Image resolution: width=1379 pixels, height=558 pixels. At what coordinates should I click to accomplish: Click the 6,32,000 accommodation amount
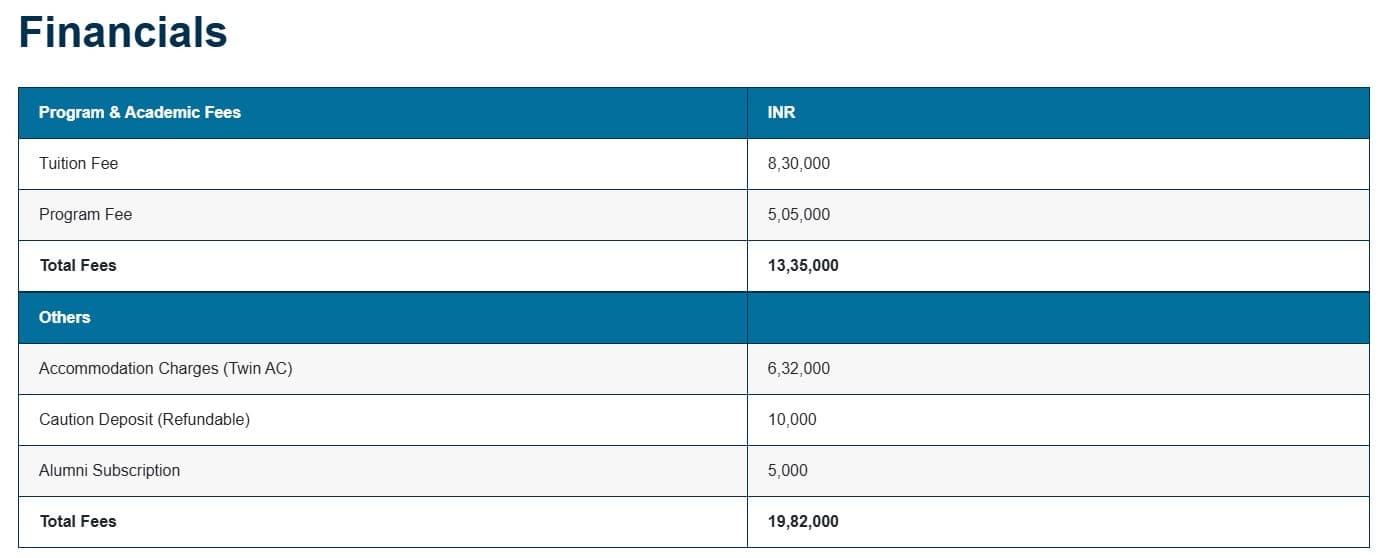pyautogui.click(x=798, y=368)
